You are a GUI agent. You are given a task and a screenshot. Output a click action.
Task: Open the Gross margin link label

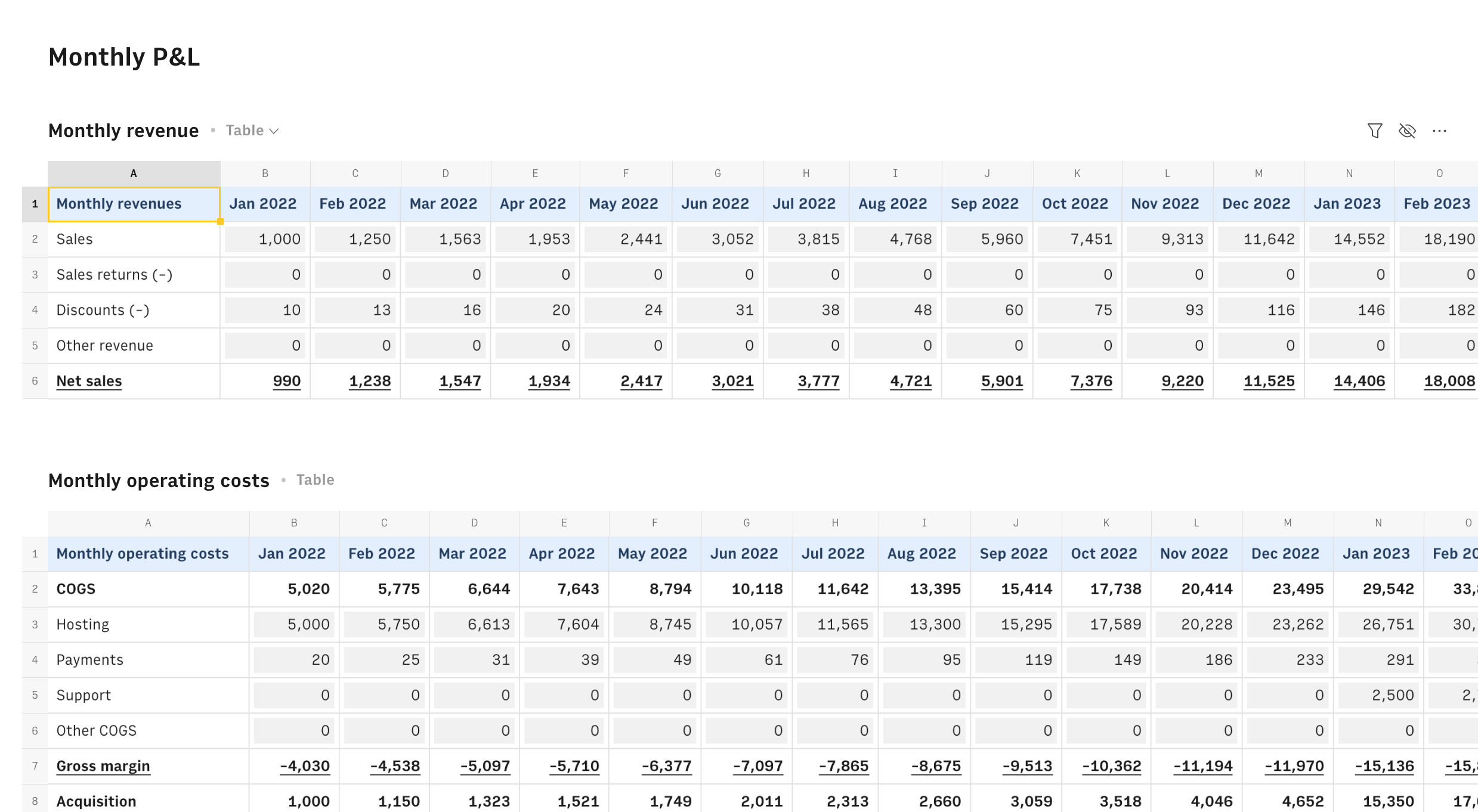(103, 766)
